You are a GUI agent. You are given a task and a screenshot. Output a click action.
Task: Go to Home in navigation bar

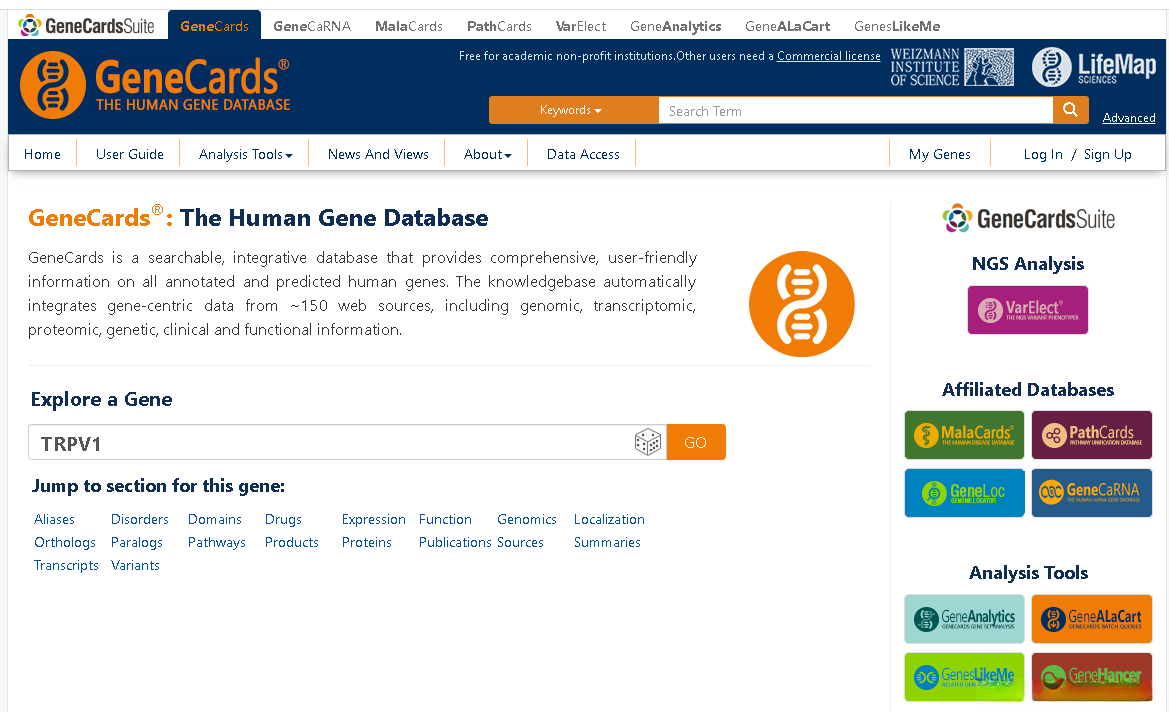[42, 154]
